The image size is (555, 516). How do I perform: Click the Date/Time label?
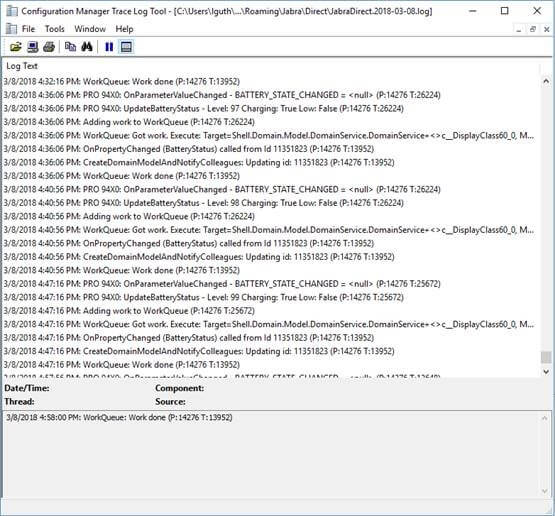pyautogui.click(x=27, y=388)
